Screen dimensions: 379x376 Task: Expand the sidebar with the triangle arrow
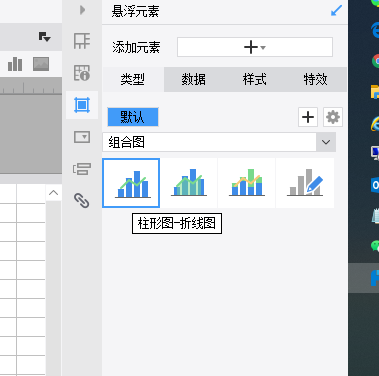[82, 10]
